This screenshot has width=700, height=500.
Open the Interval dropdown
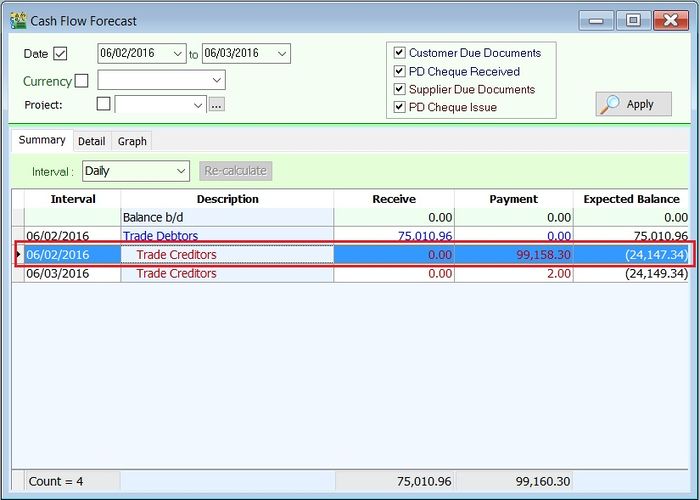(x=180, y=171)
